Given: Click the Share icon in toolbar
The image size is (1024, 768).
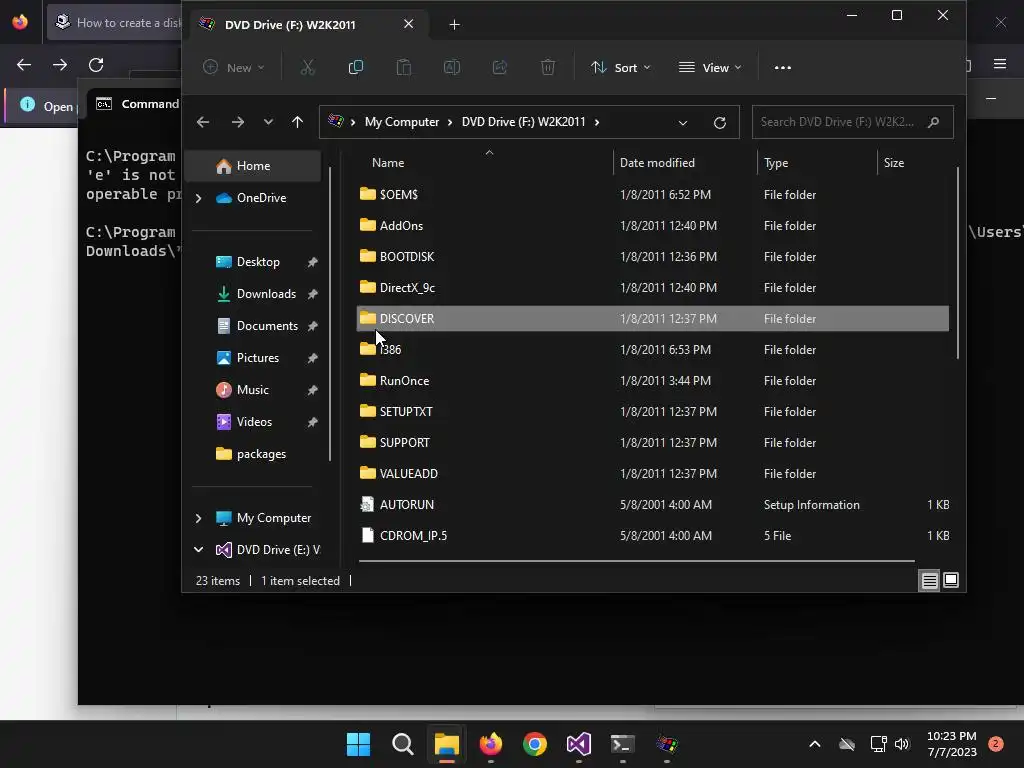Looking at the screenshot, I should coord(500,67).
